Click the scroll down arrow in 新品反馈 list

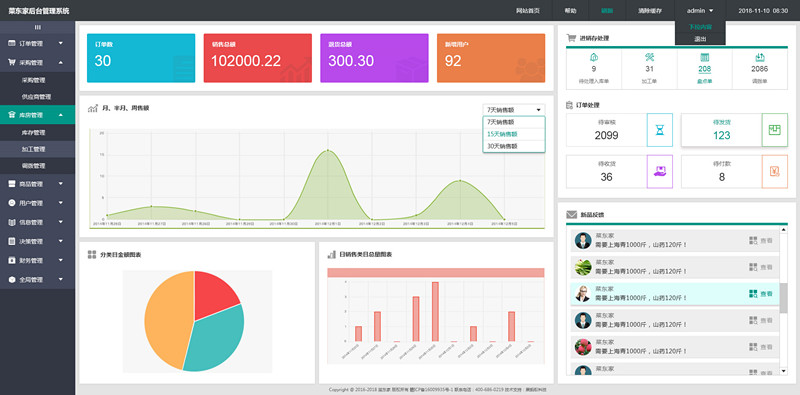pos(783,371)
